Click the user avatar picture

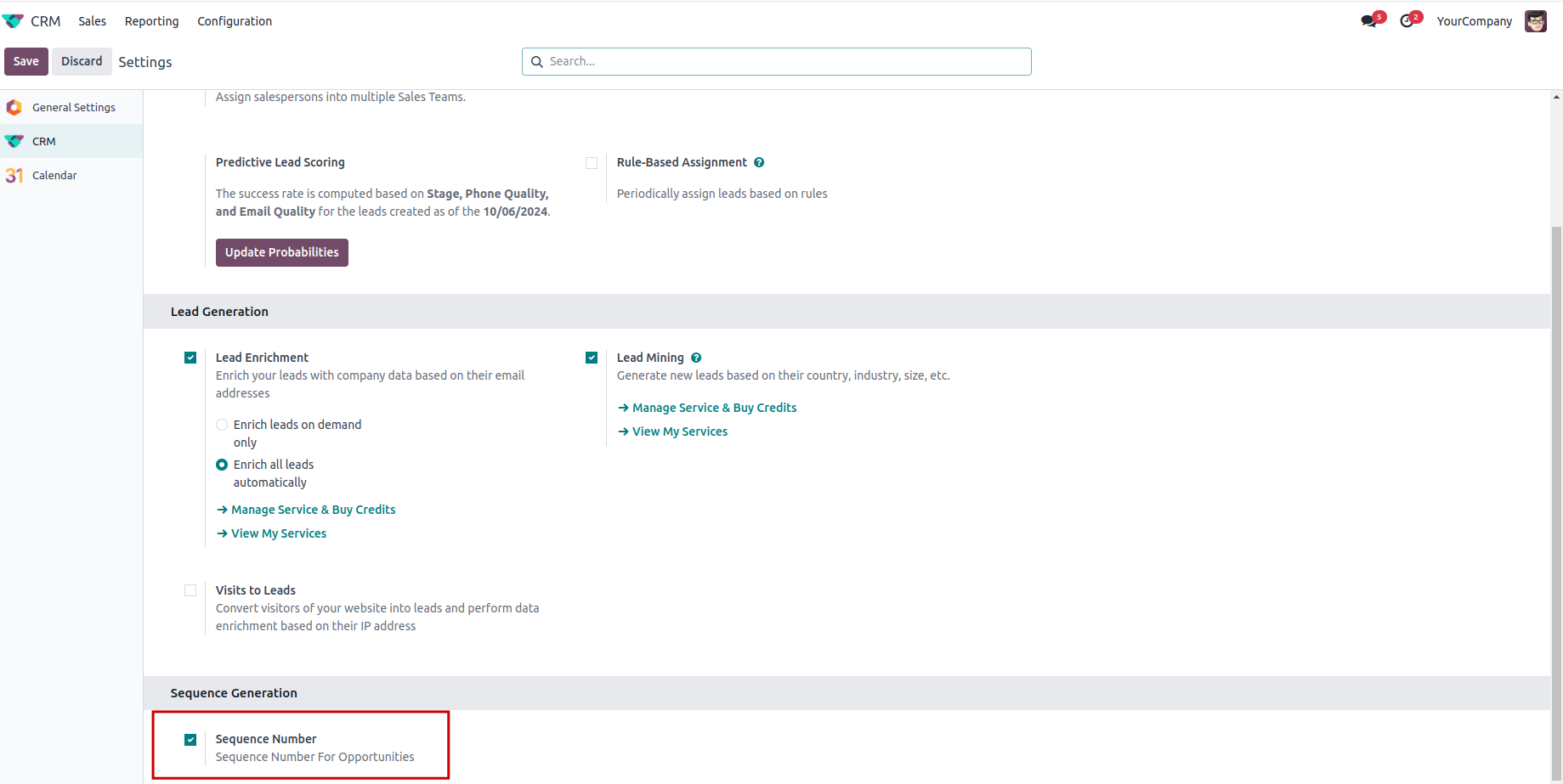tap(1535, 21)
